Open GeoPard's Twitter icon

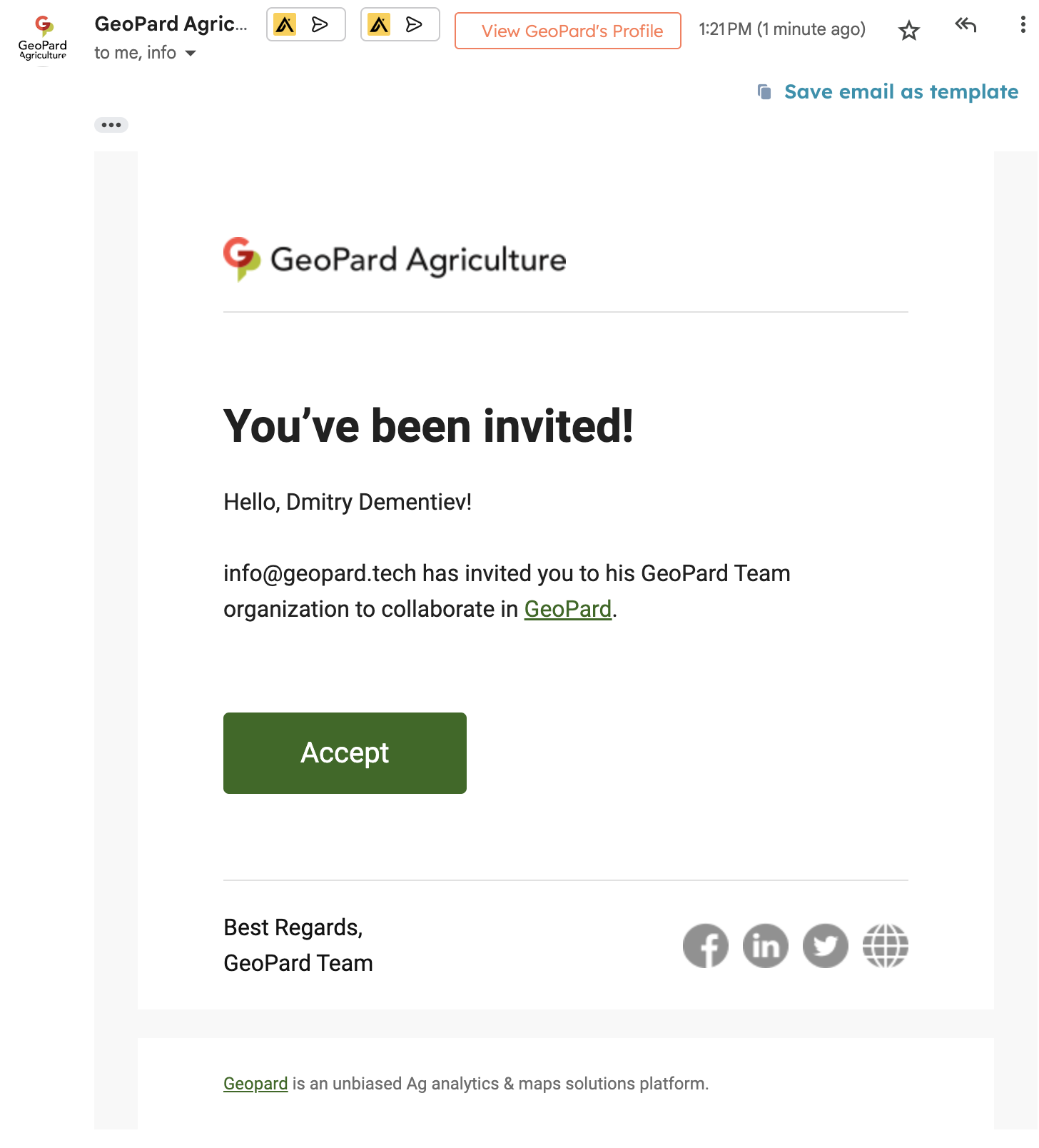click(x=825, y=946)
